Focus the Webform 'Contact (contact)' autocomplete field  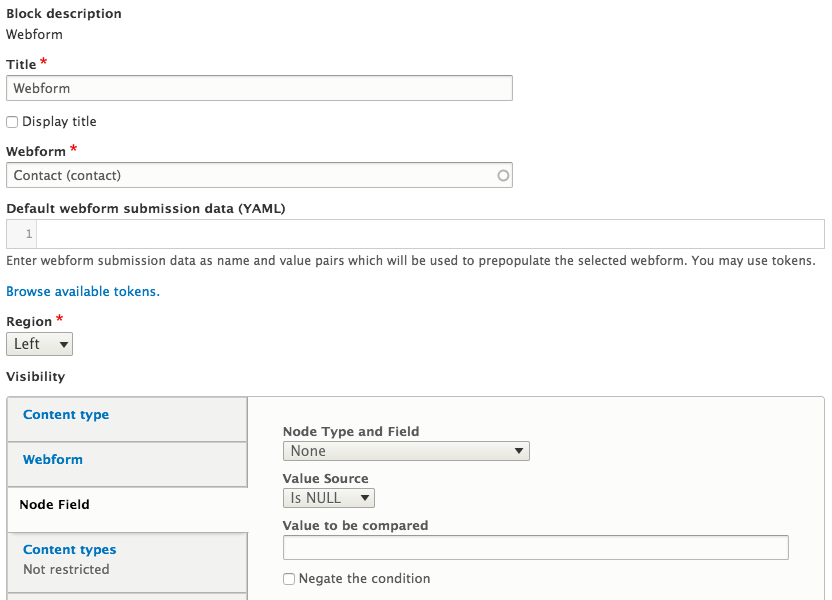[x=250, y=175]
